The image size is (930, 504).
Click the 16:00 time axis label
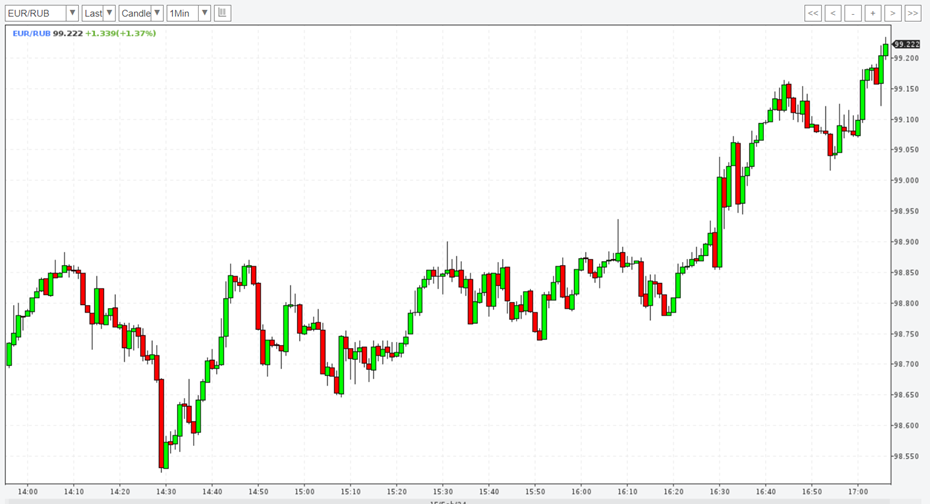581,492
